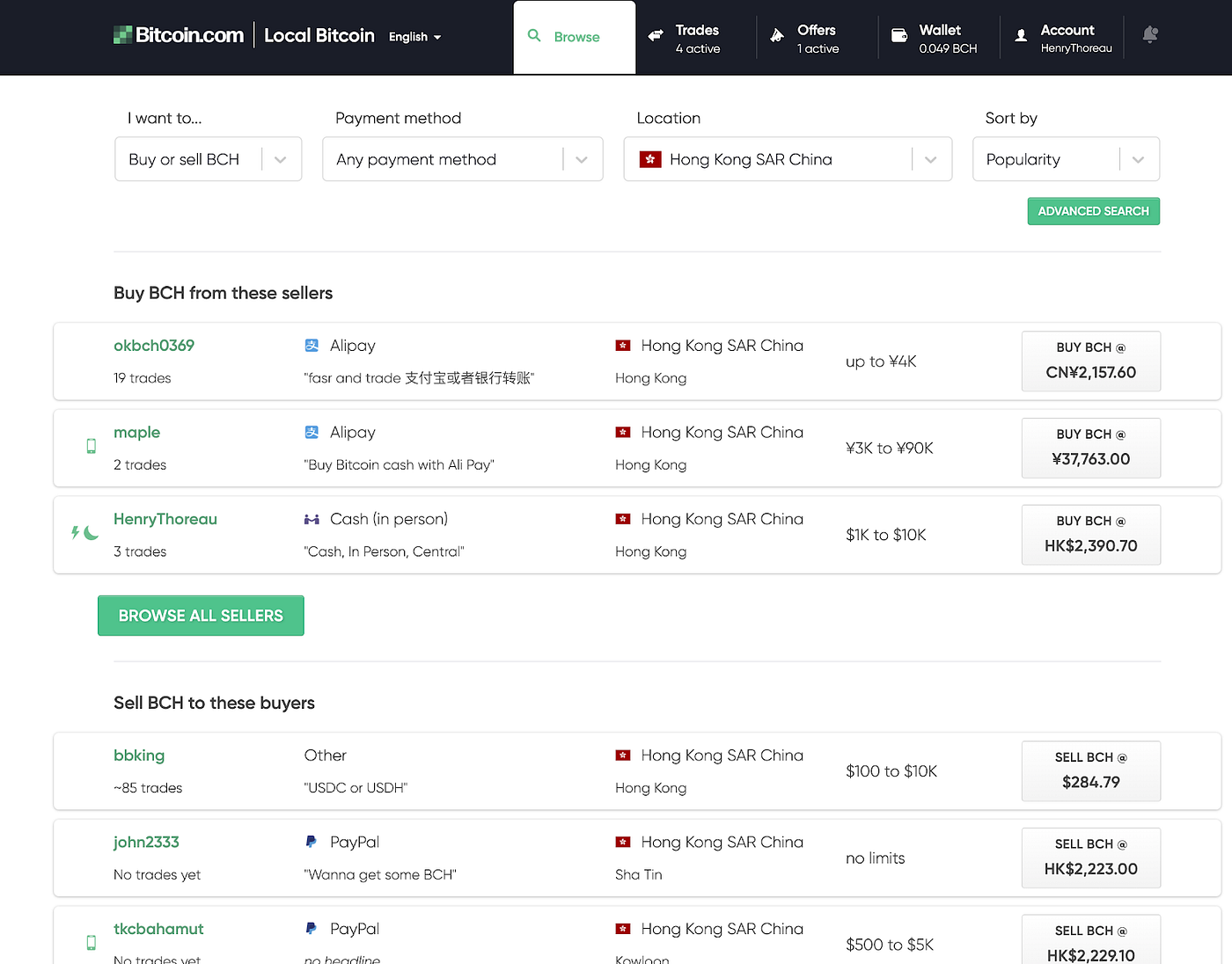
Task: Click BUY BCH @ CN¥2,157.60 button
Action: pyautogui.click(x=1091, y=361)
